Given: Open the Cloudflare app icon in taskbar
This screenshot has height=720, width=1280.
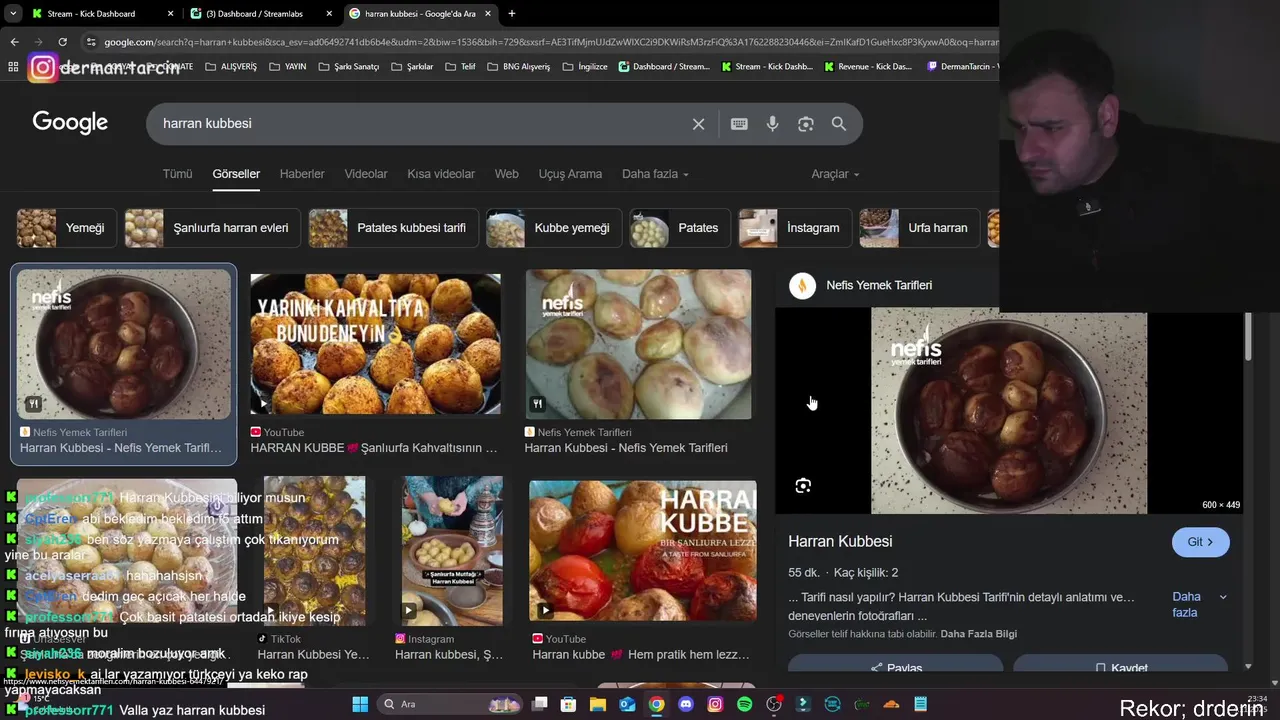Looking at the screenshot, I should click(x=891, y=704).
